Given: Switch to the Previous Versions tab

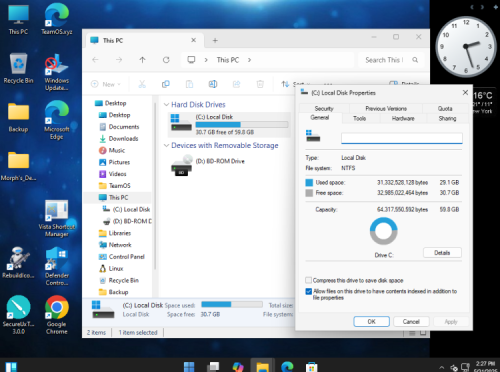Looking at the screenshot, I should [386, 108].
